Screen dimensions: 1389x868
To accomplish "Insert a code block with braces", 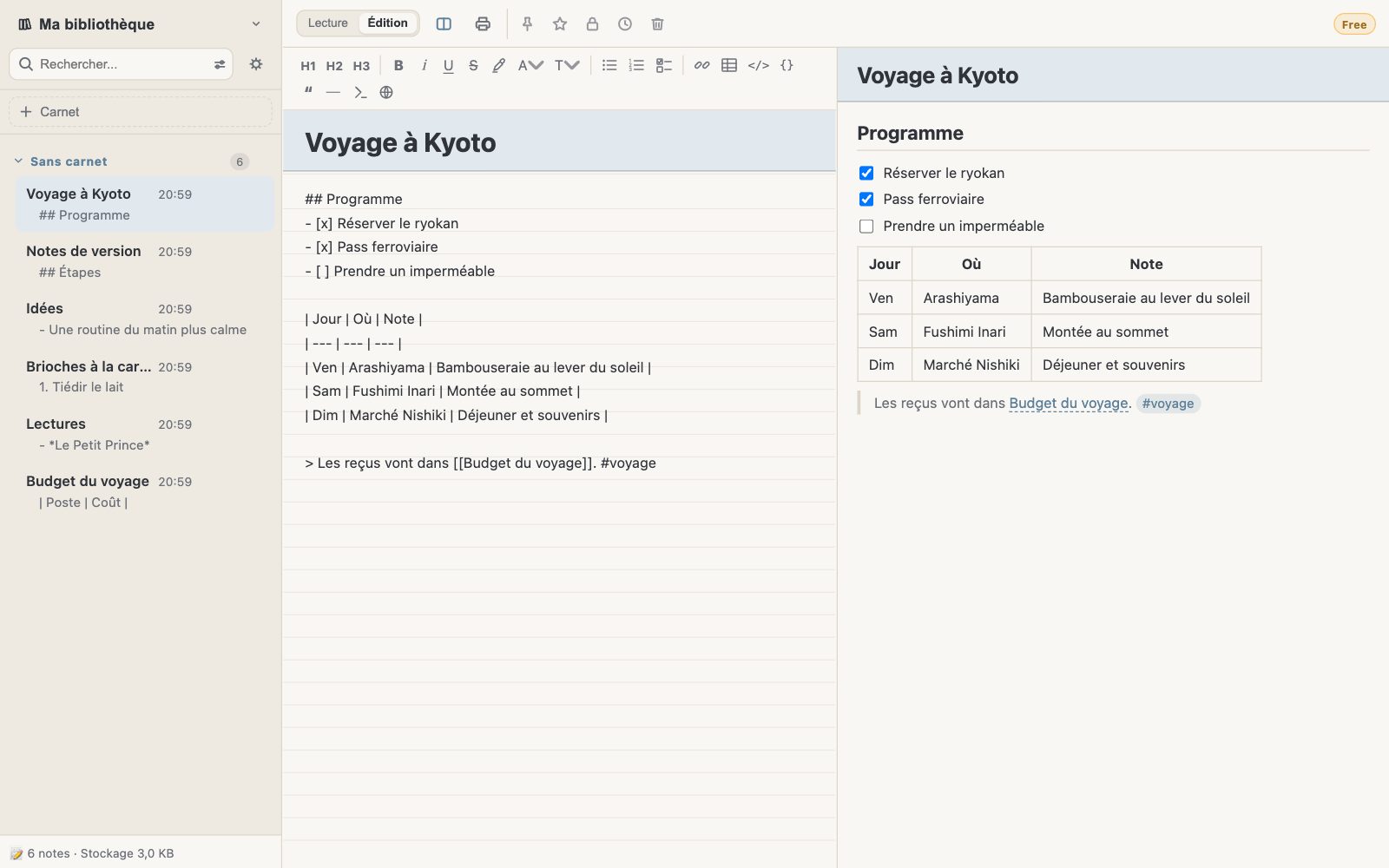I will 787,65.
